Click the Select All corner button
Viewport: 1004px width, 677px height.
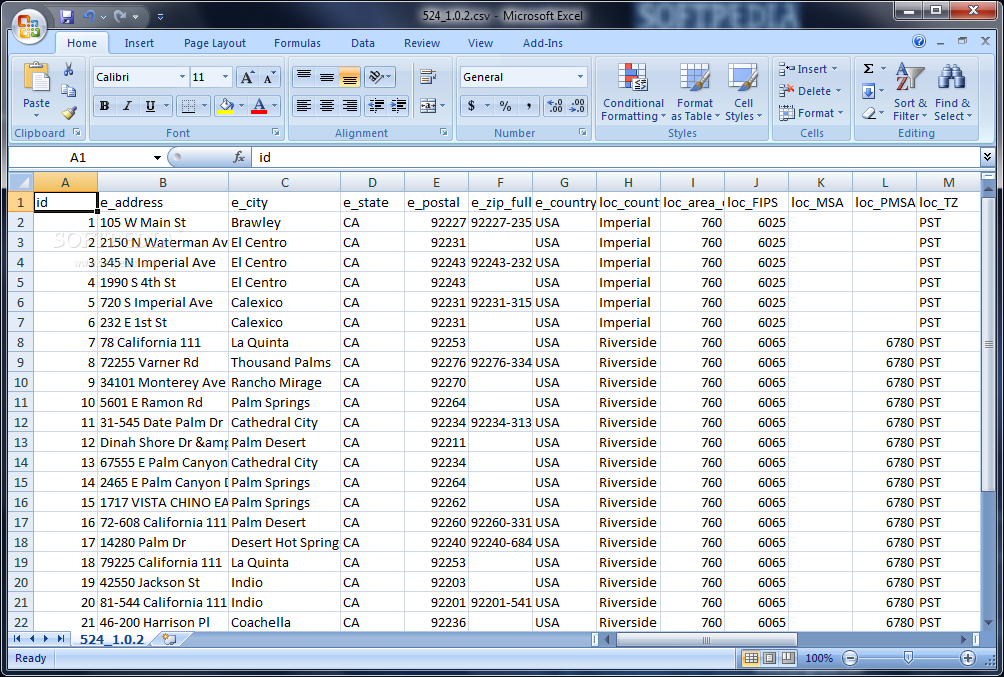coord(21,183)
